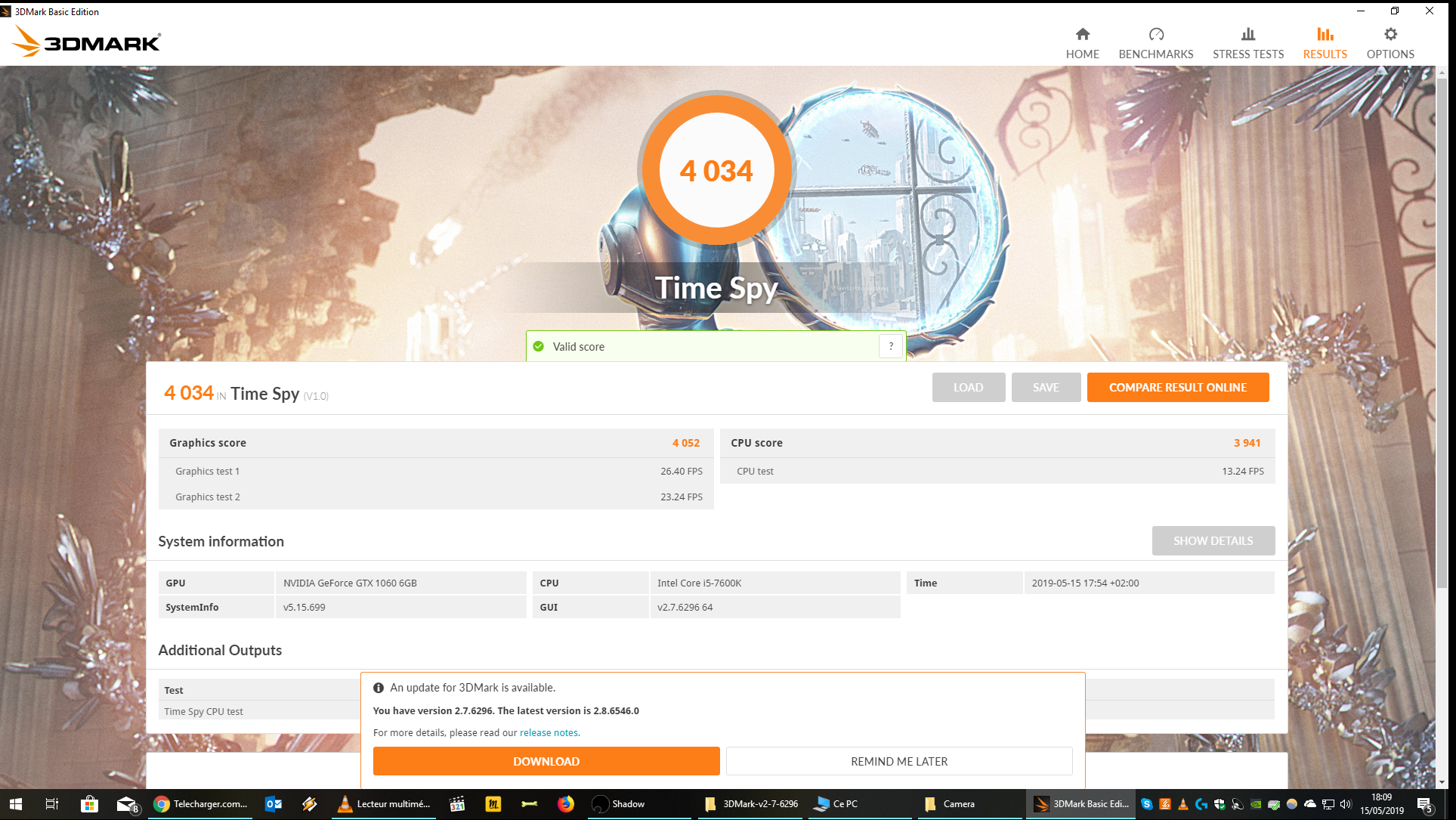The height and width of the screenshot is (820, 1456).
Task: Open Options gear icon
Action: (x=1390, y=35)
